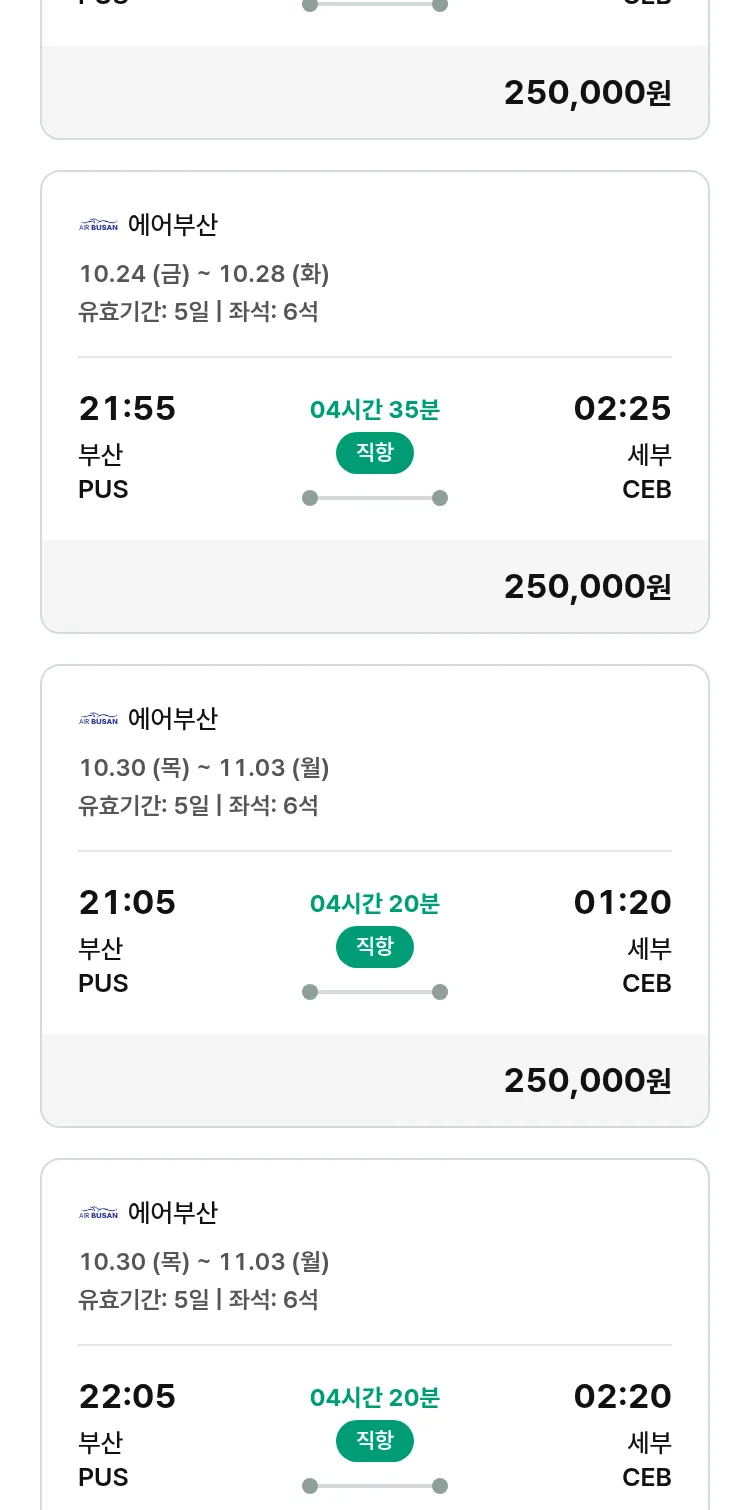Click the 01:20 arrival time
This screenshot has height=1510, width=750.
point(622,903)
